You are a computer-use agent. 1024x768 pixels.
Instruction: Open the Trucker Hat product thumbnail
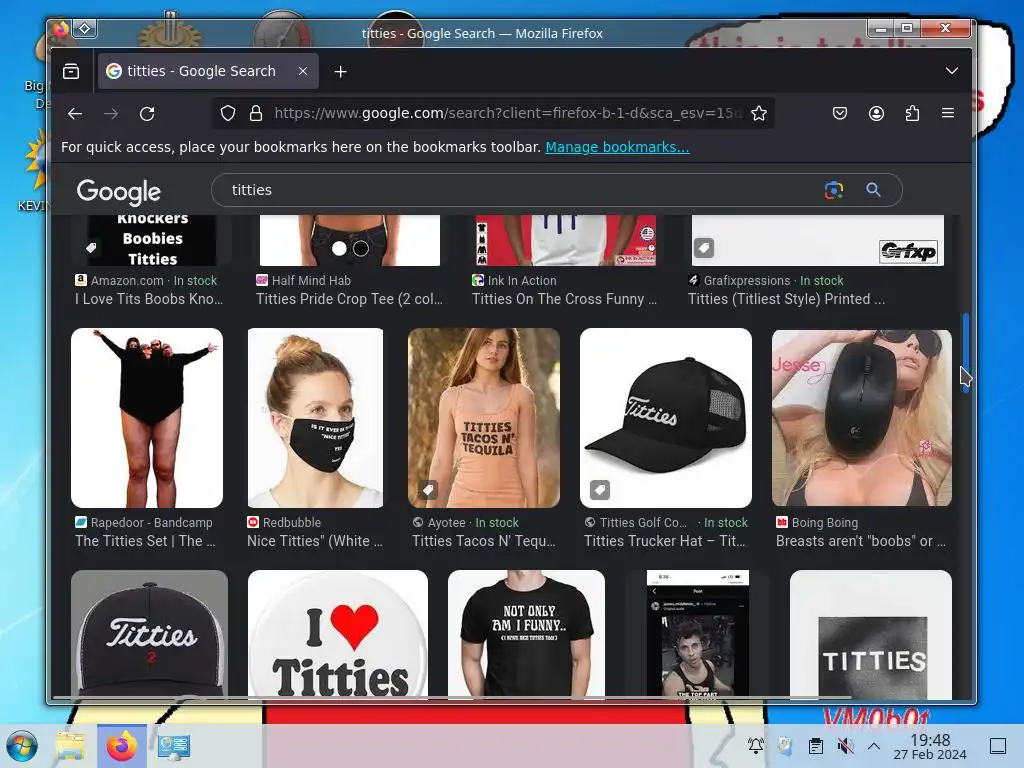pos(666,418)
